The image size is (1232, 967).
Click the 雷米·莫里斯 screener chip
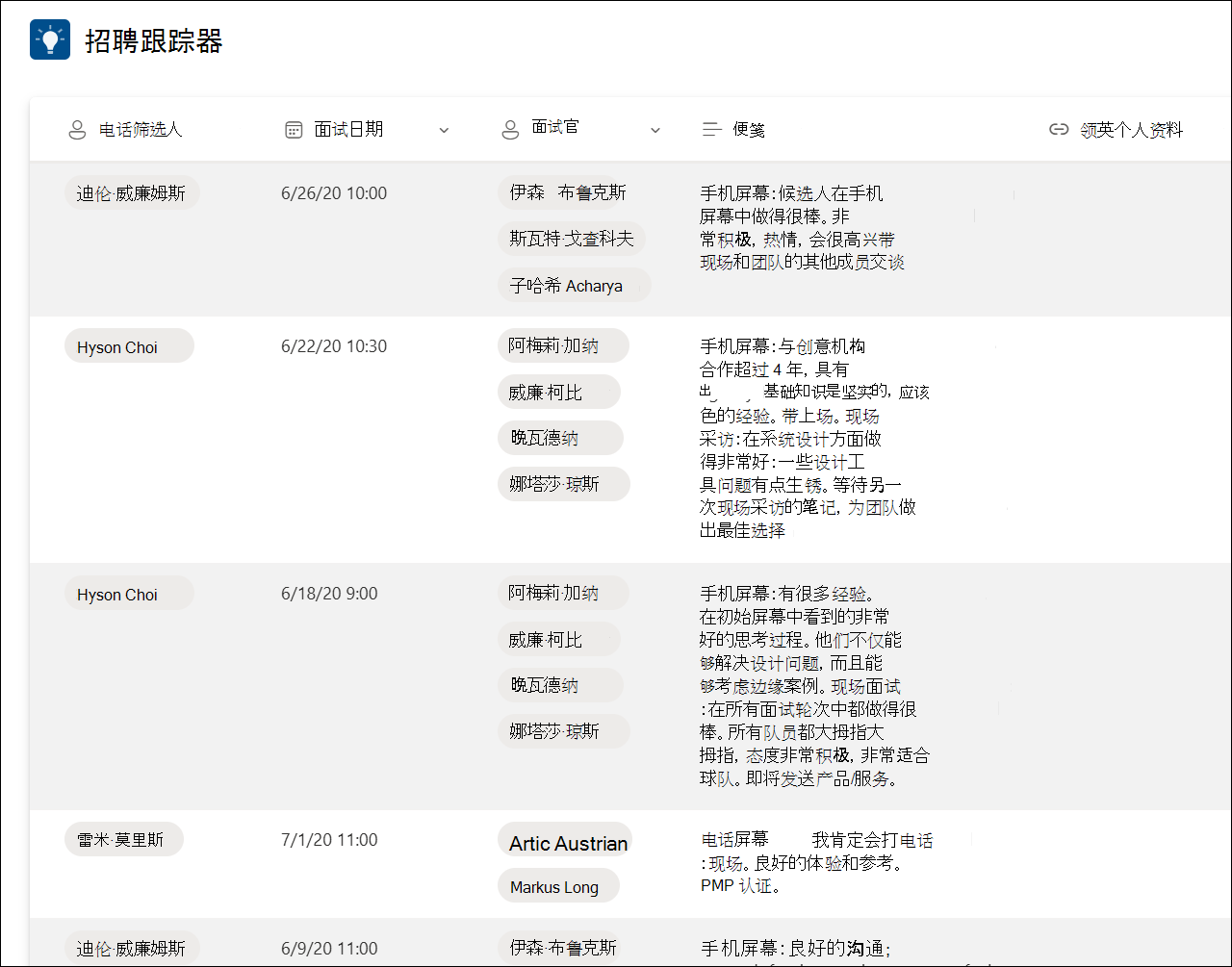coord(123,839)
